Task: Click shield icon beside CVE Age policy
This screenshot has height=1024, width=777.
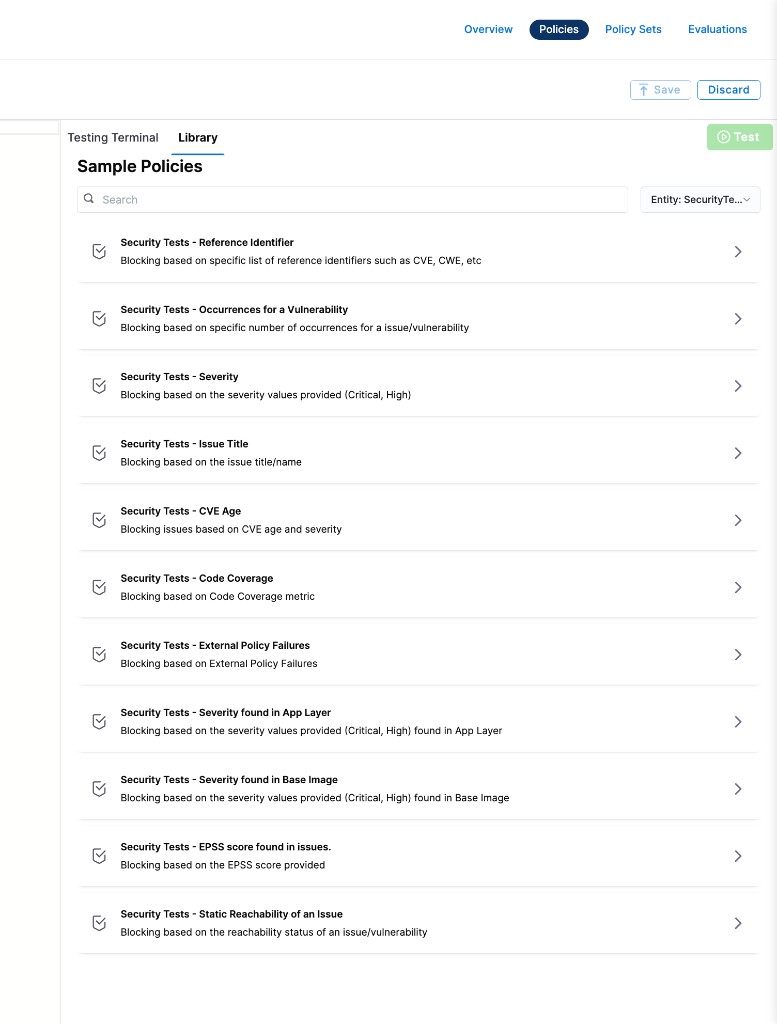Action: point(99,519)
